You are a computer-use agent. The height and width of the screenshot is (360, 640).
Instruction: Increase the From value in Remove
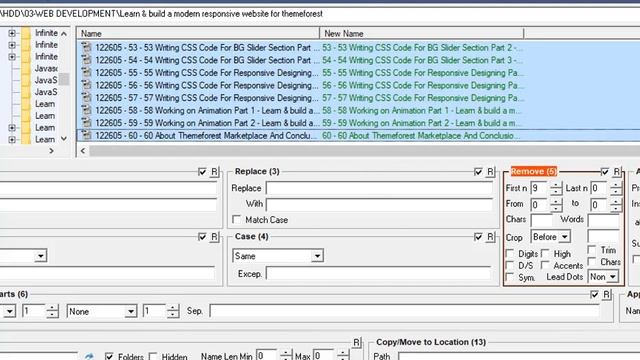[556, 201]
